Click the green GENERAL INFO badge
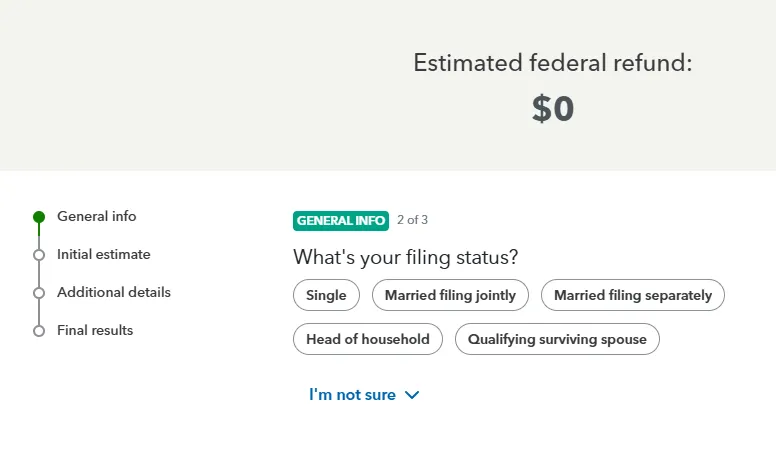 (340, 220)
